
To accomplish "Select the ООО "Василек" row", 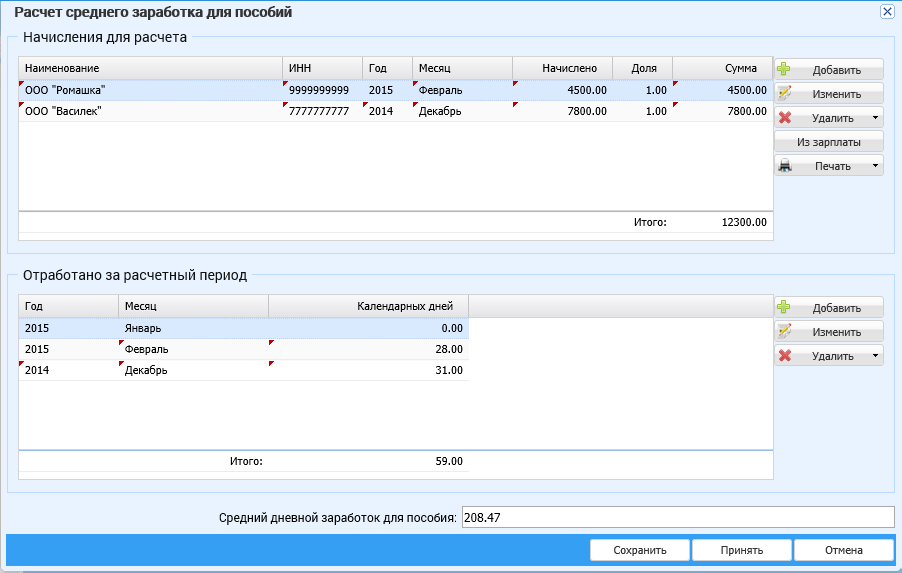I will pos(396,111).
